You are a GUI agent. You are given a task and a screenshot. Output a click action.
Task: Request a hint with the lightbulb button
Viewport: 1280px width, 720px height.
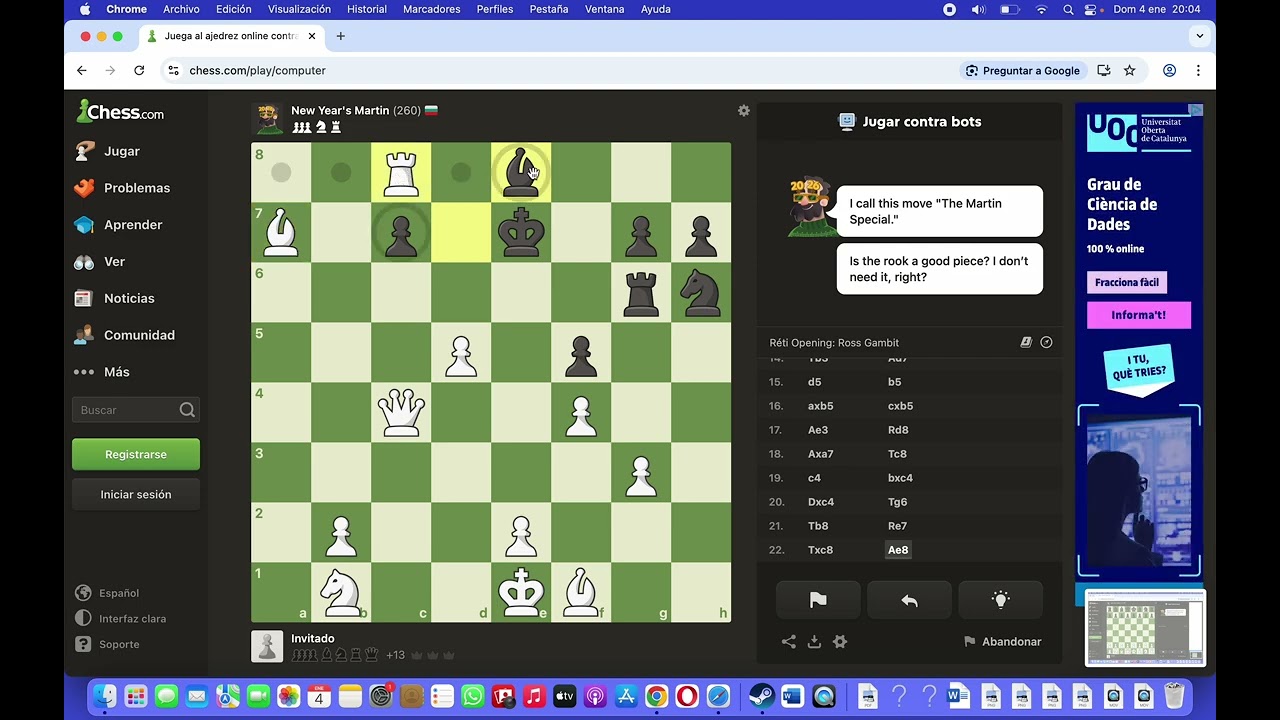[1000, 600]
